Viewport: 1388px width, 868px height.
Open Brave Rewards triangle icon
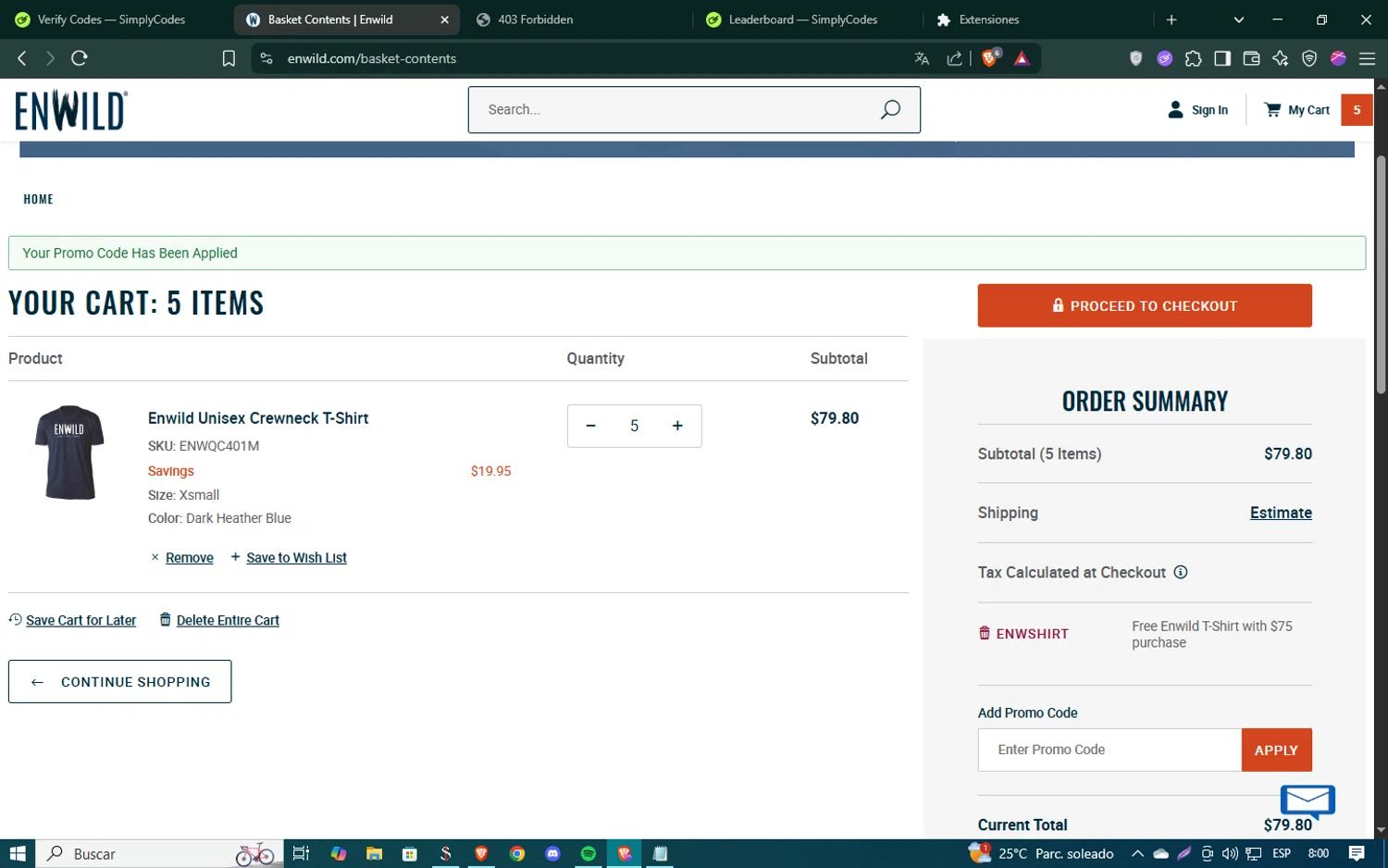(x=1022, y=58)
